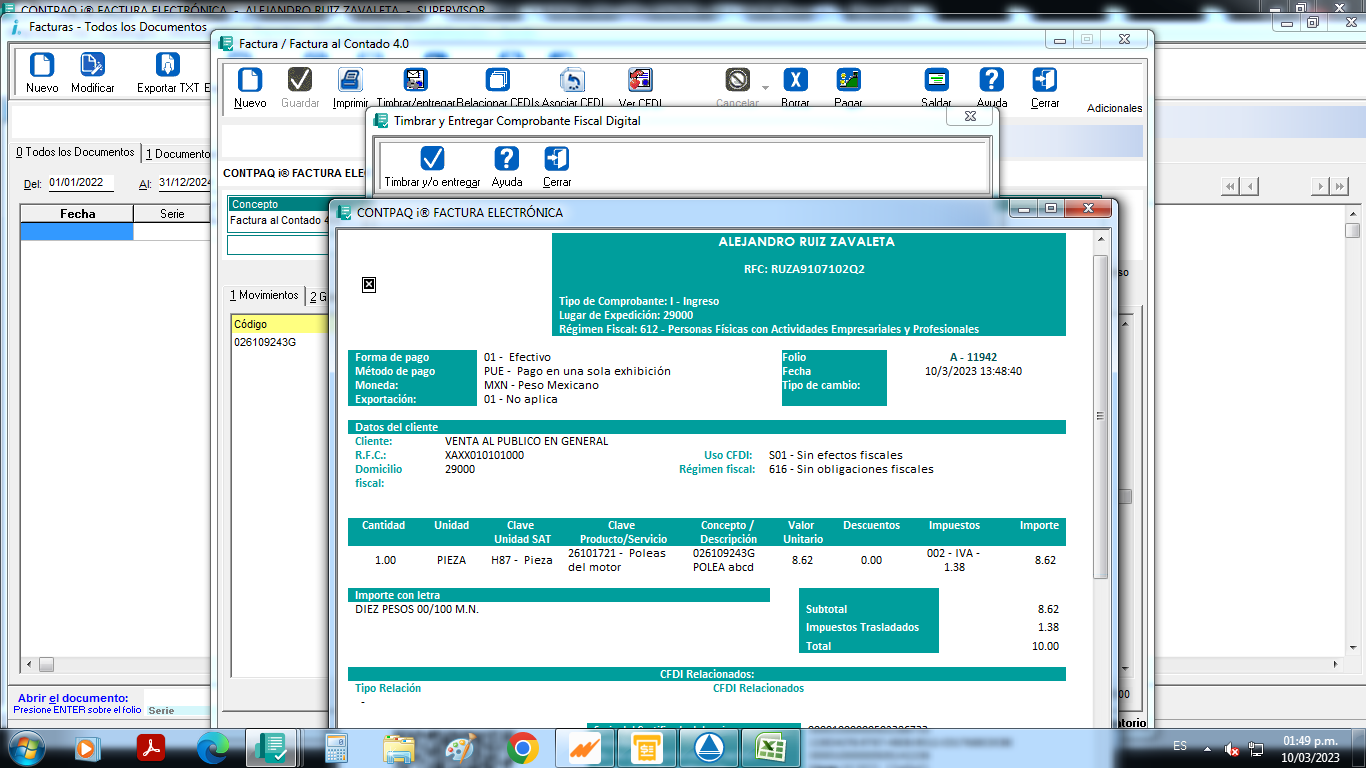Viewport: 1366px width, 768px height.
Task: Click Cerrar icon in Timbrar dialog
Action: click(557, 159)
